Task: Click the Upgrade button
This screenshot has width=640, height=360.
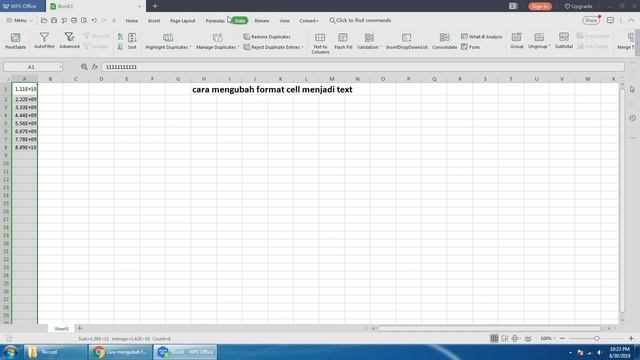Action: 578,6
